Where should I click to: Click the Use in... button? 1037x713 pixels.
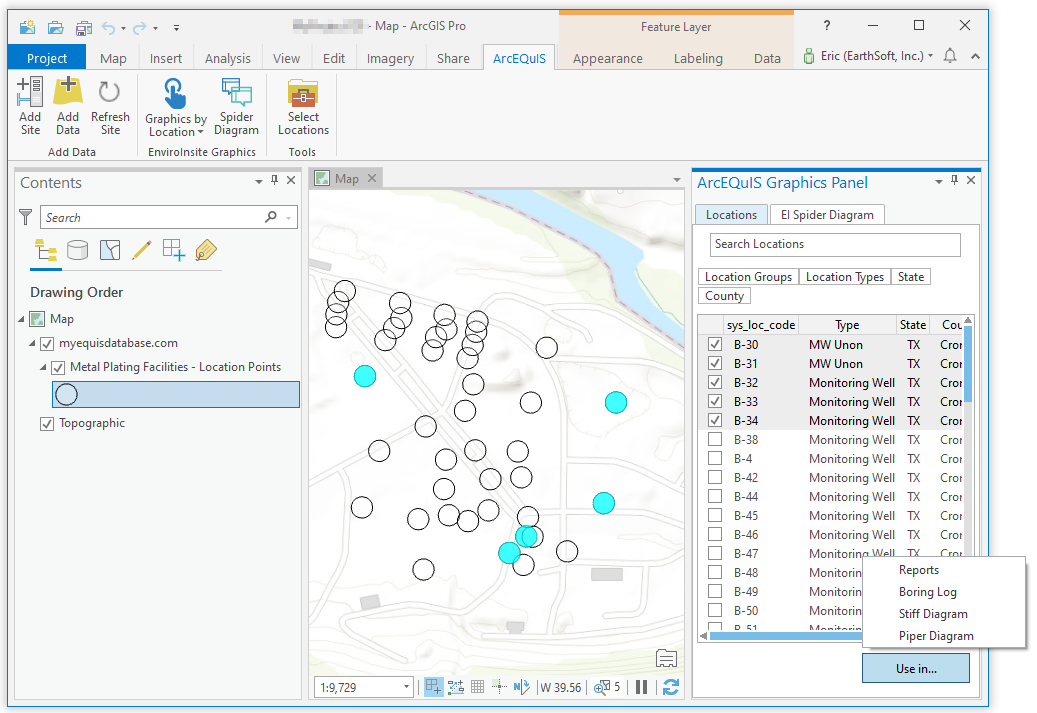click(916, 668)
